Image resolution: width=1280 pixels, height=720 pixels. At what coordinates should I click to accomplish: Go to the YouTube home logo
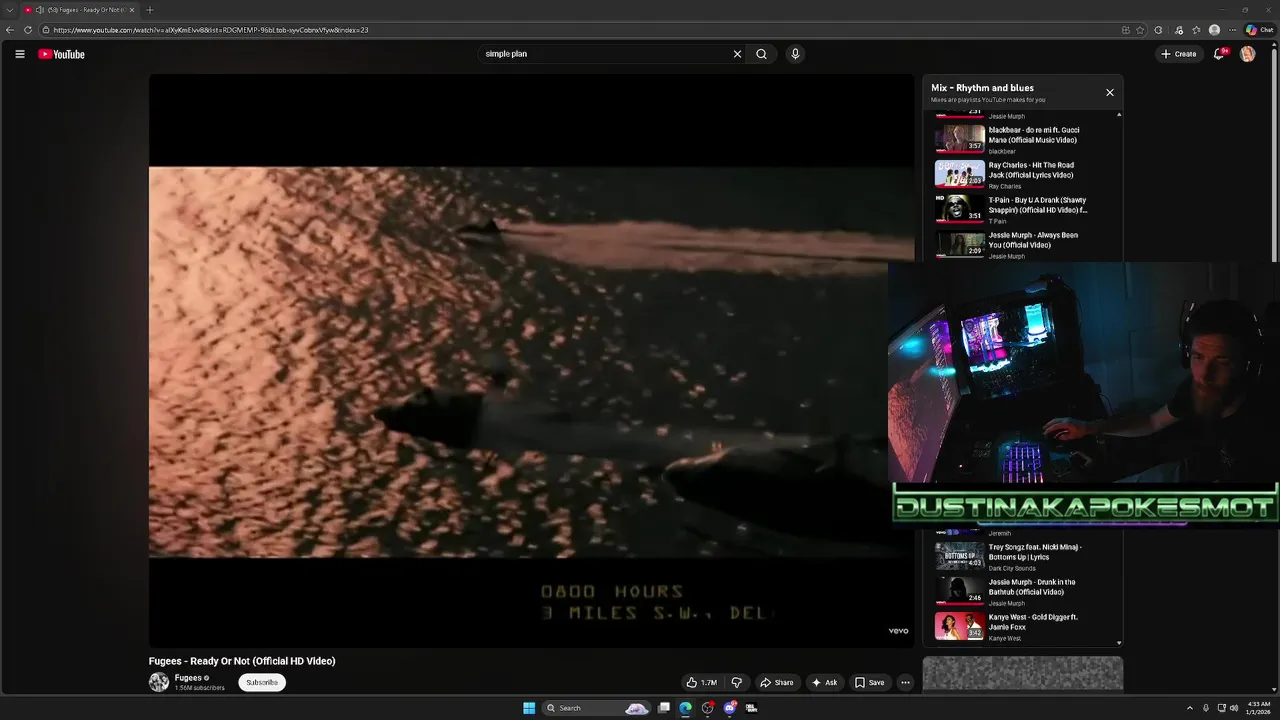point(61,54)
